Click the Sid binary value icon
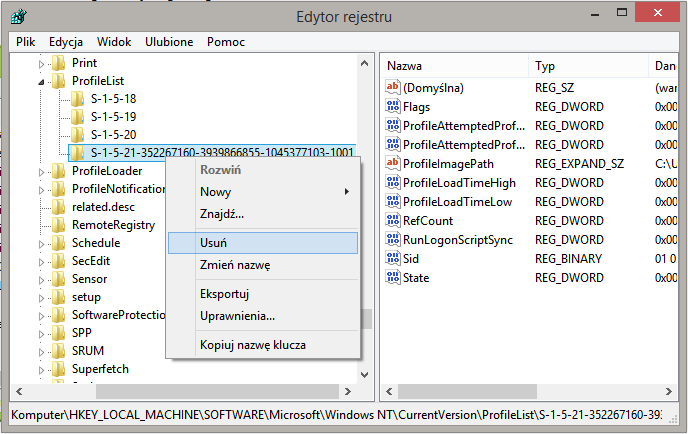Screen dimensions: 688x434 (393, 258)
